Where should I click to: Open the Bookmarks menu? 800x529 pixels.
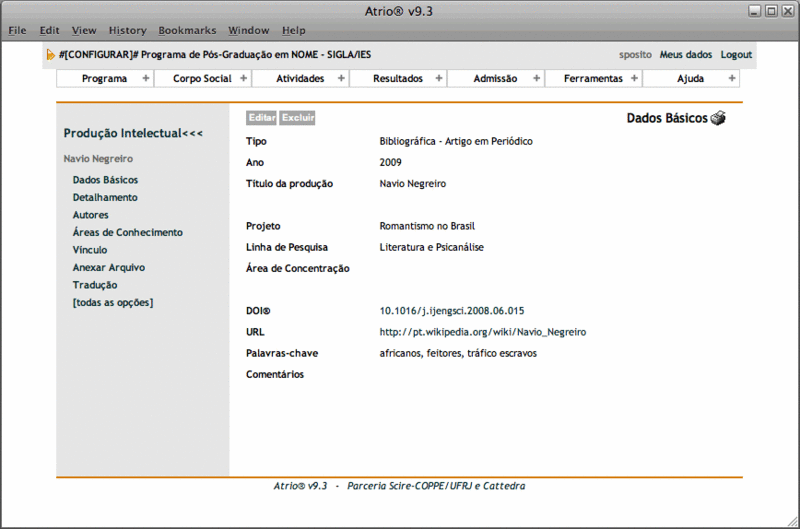[x=187, y=31]
